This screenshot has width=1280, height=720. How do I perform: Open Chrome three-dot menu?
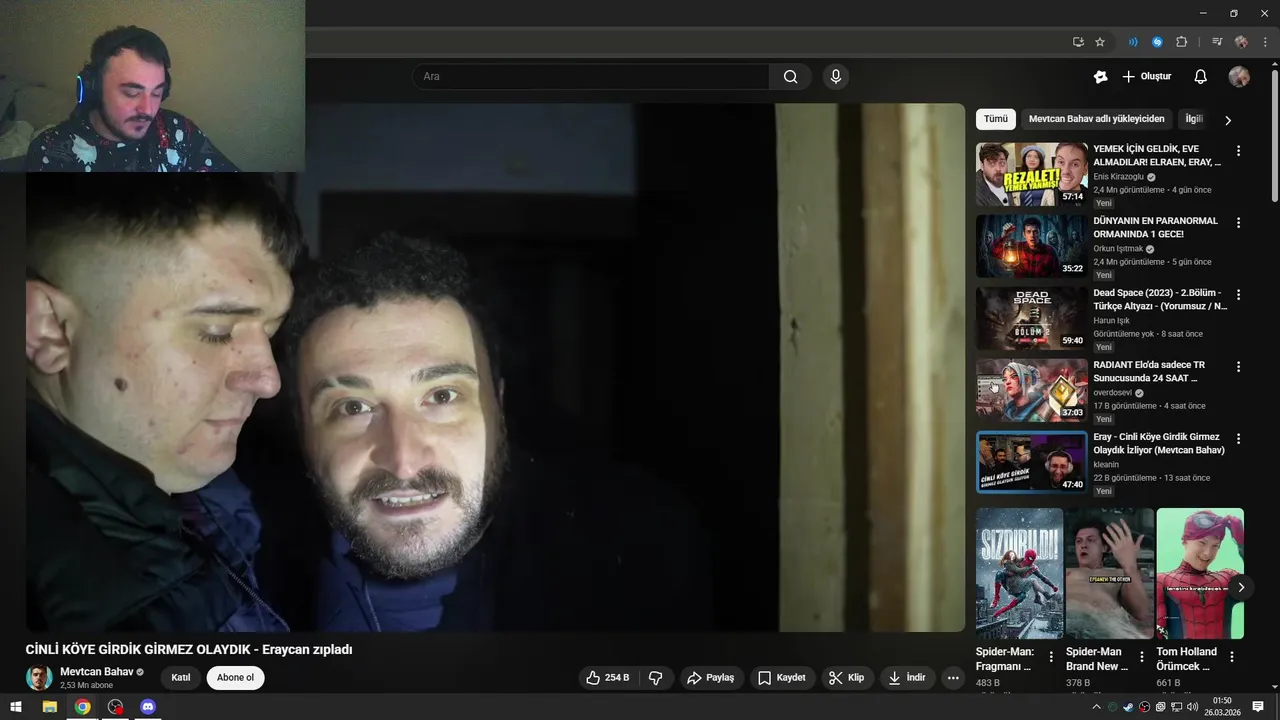coord(1265,42)
